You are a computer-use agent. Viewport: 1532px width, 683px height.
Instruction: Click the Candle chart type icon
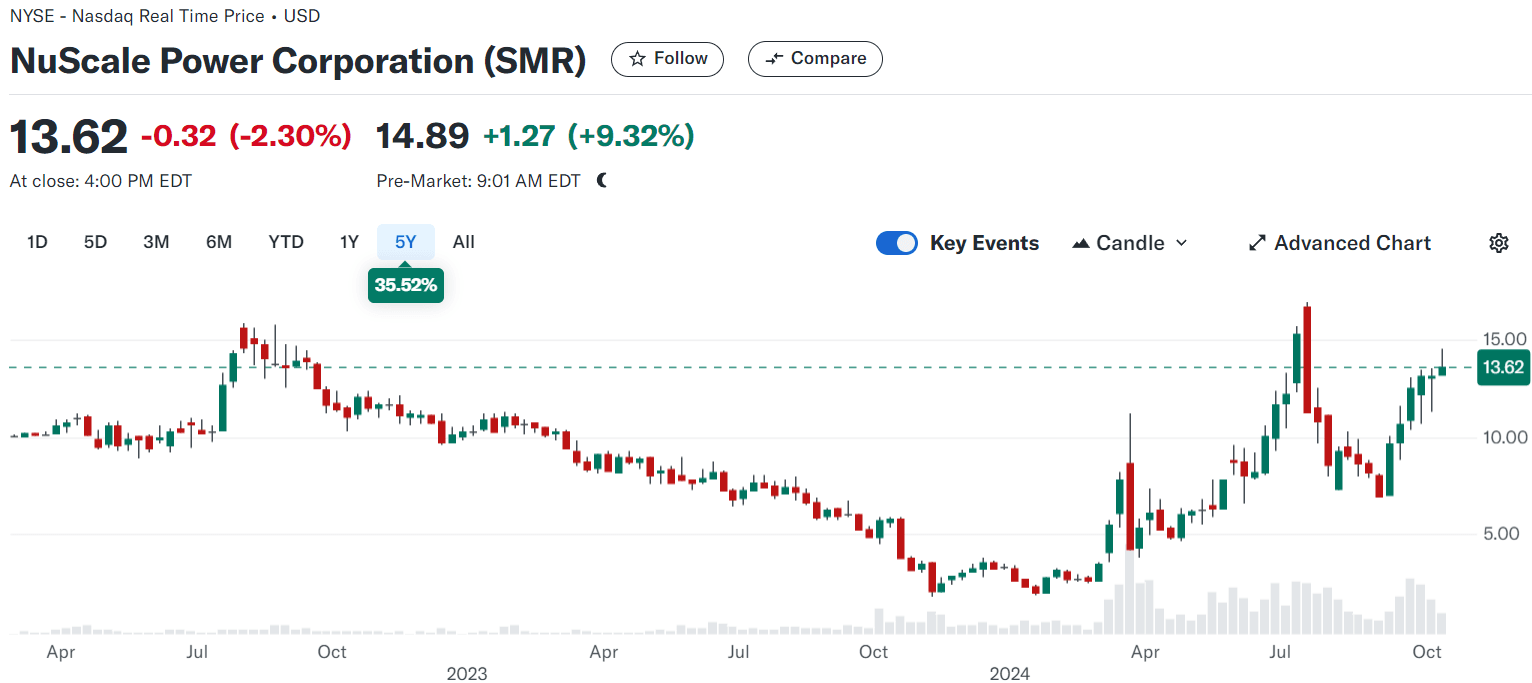pos(1081,243)
